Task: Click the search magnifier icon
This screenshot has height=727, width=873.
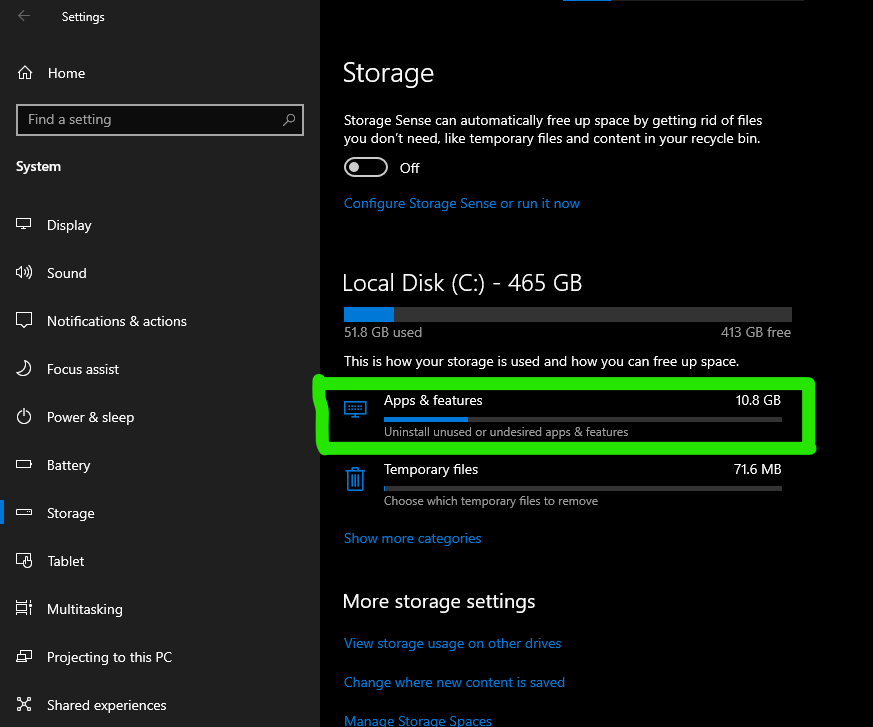Action: point(288,120)
